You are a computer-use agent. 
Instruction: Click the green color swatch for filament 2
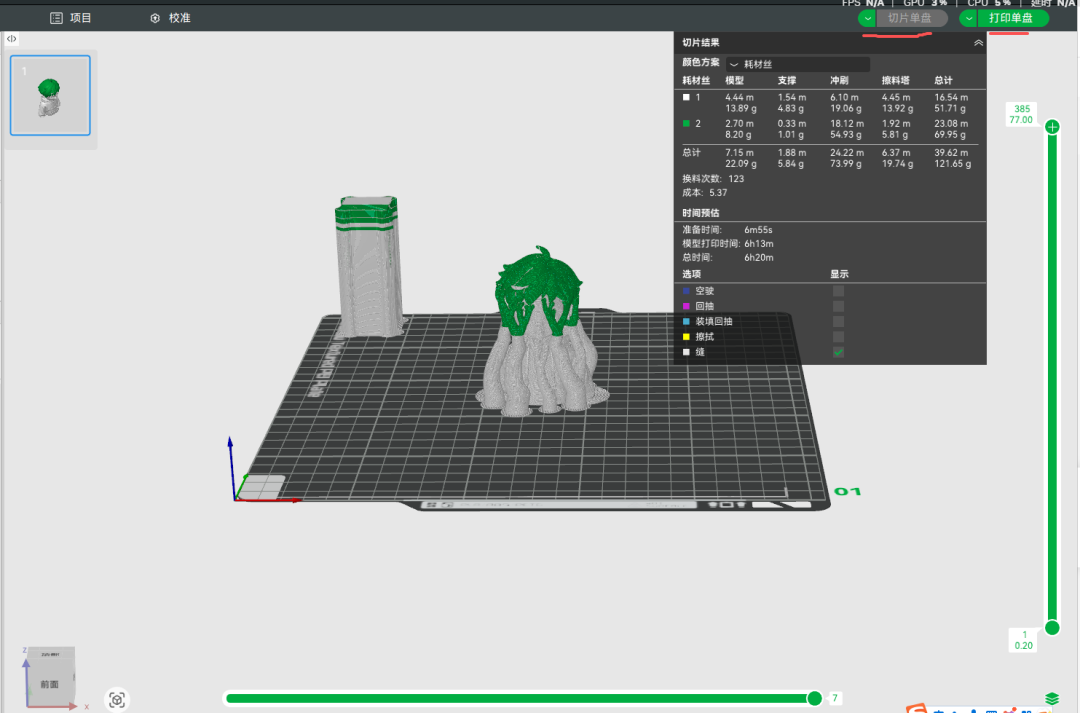(686, 123)
